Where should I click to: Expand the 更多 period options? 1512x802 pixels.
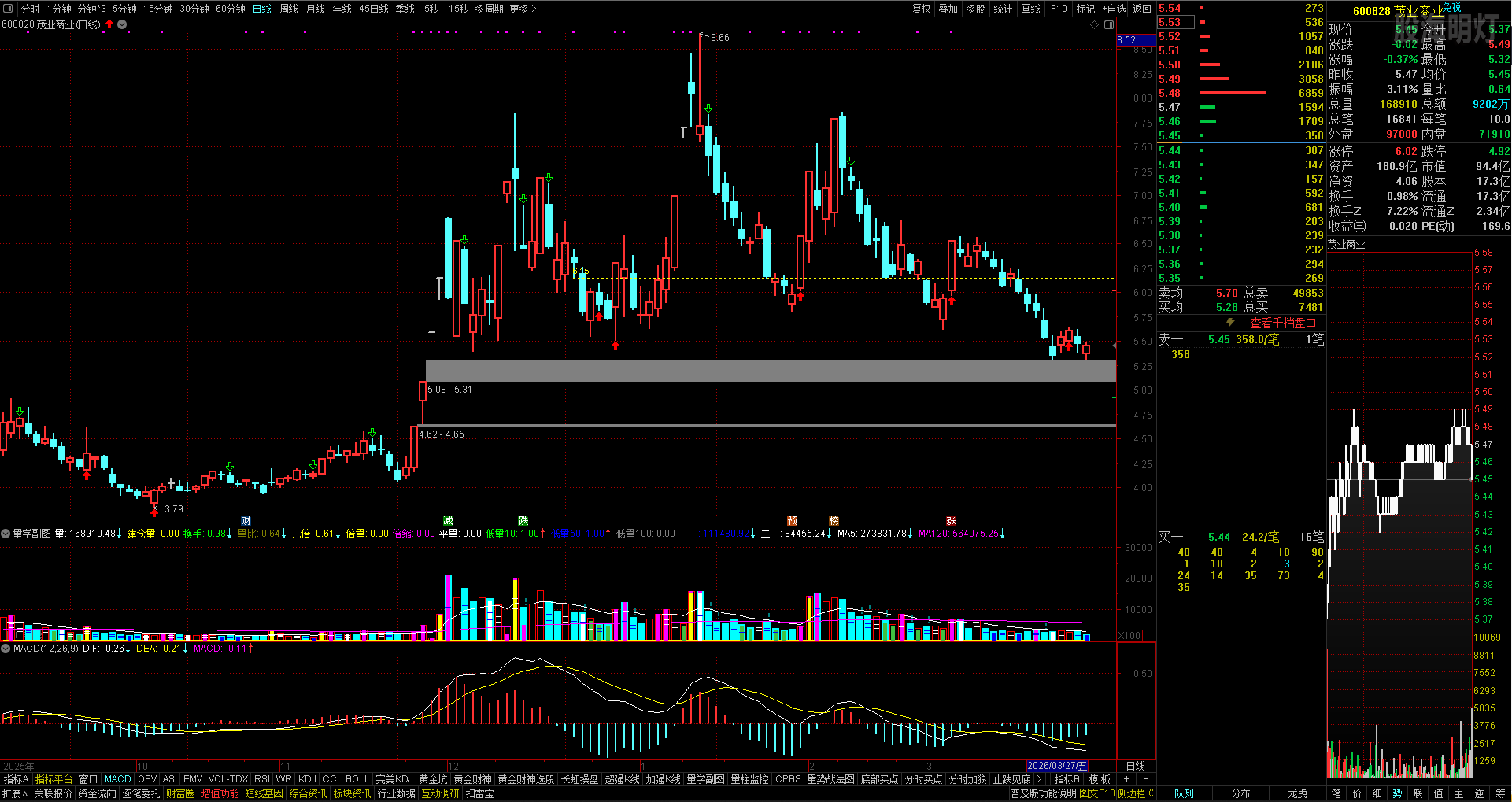523,9
